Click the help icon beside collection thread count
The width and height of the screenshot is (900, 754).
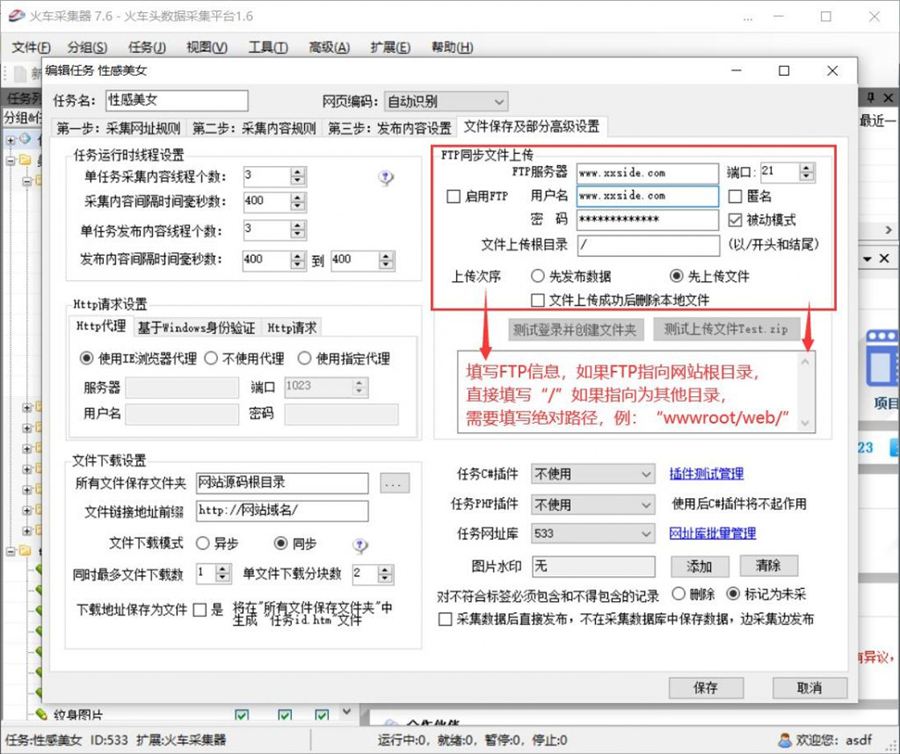tap(385, 177)
